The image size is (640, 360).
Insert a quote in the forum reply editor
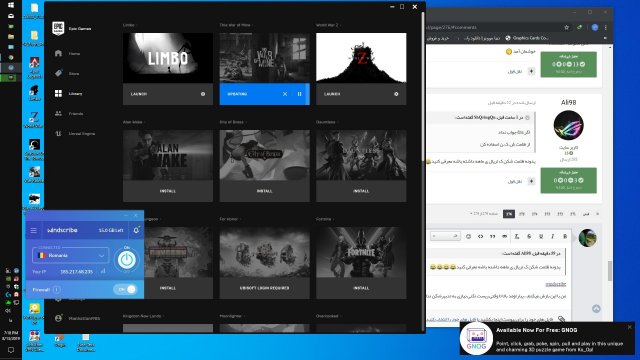pos(492,236)
